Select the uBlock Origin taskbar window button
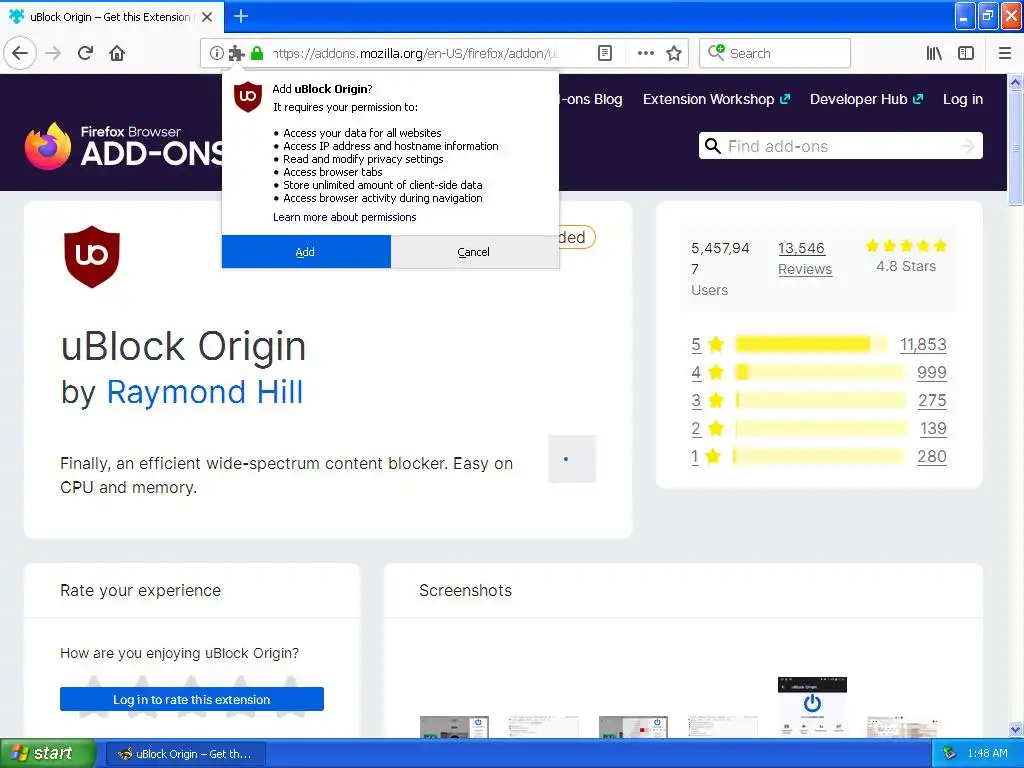The width and height of the screenshot is (1024, 768). [x=185, y=754]
